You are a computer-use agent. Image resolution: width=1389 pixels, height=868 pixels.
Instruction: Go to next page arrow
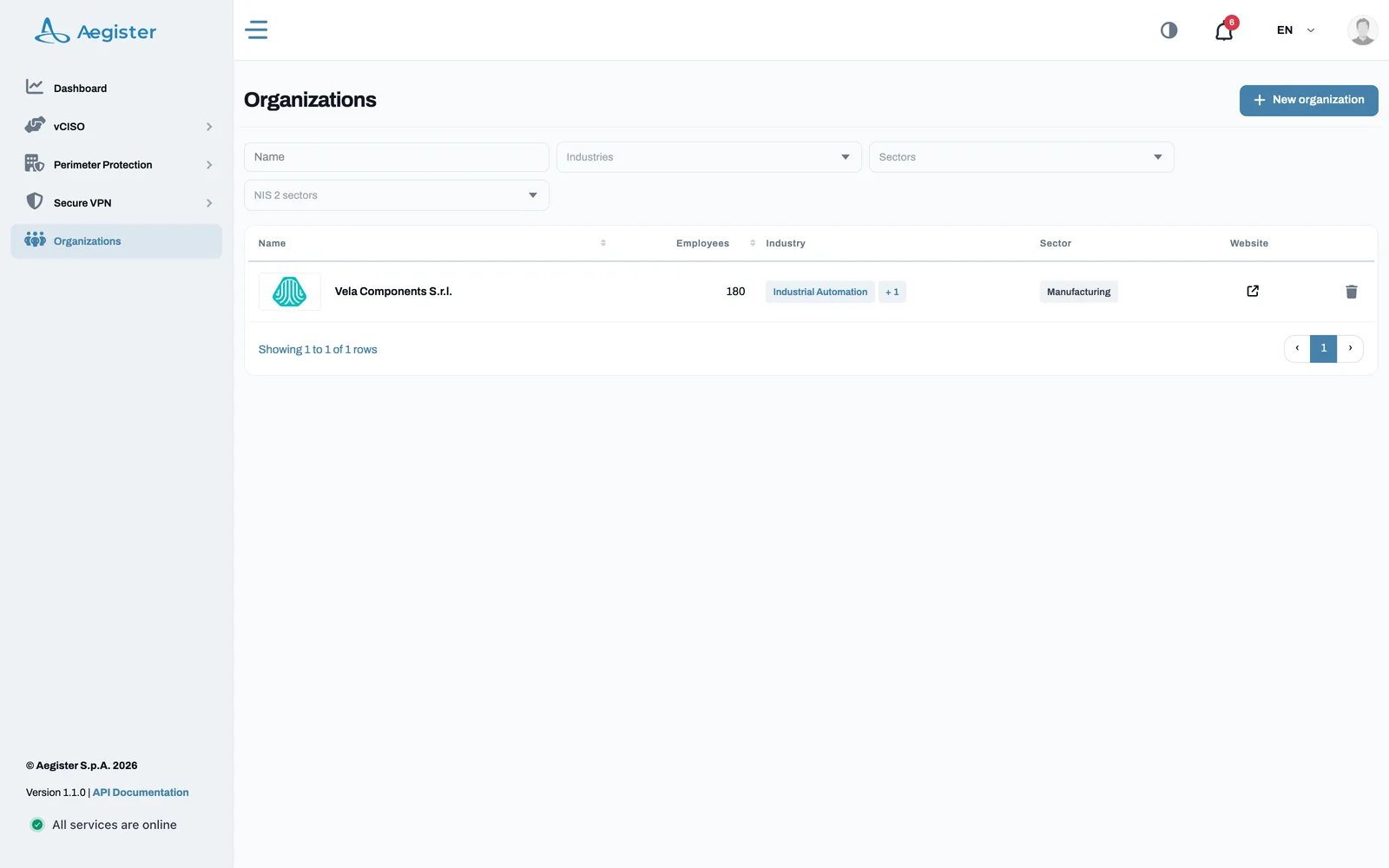click(x=1350, y=348)
